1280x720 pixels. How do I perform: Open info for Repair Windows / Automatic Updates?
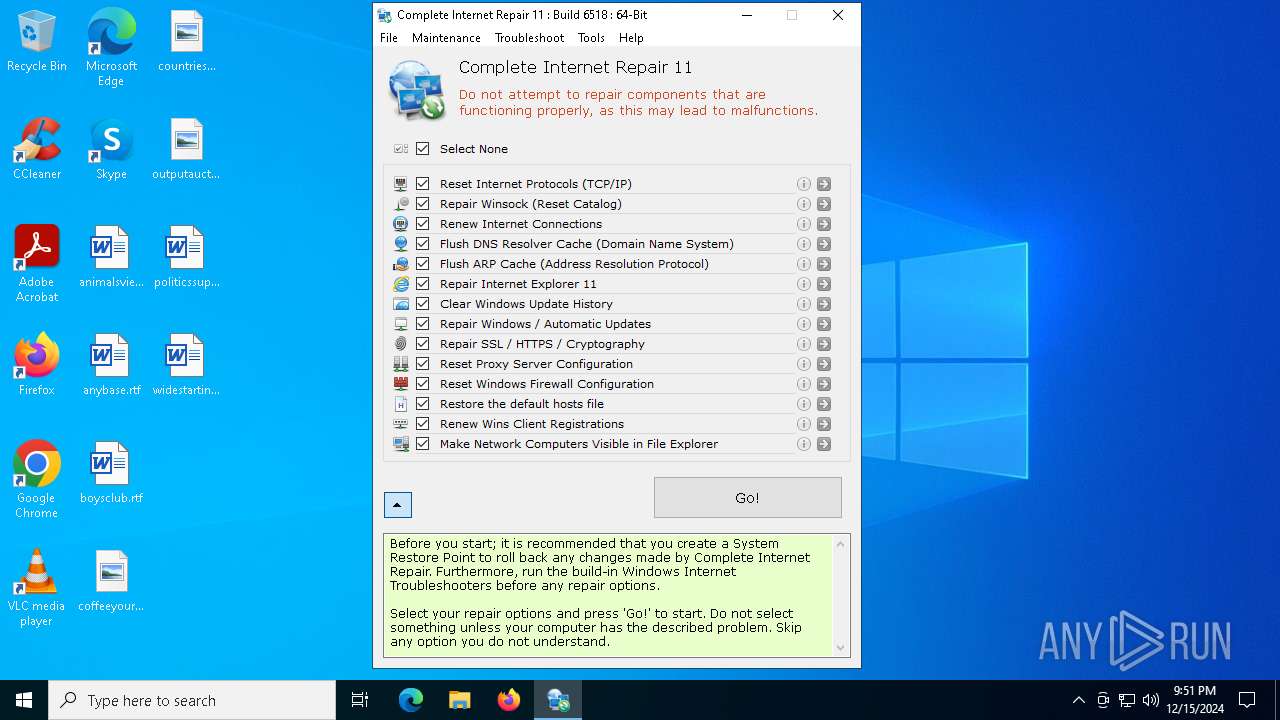pyautogui.click(x=803, y=324)
